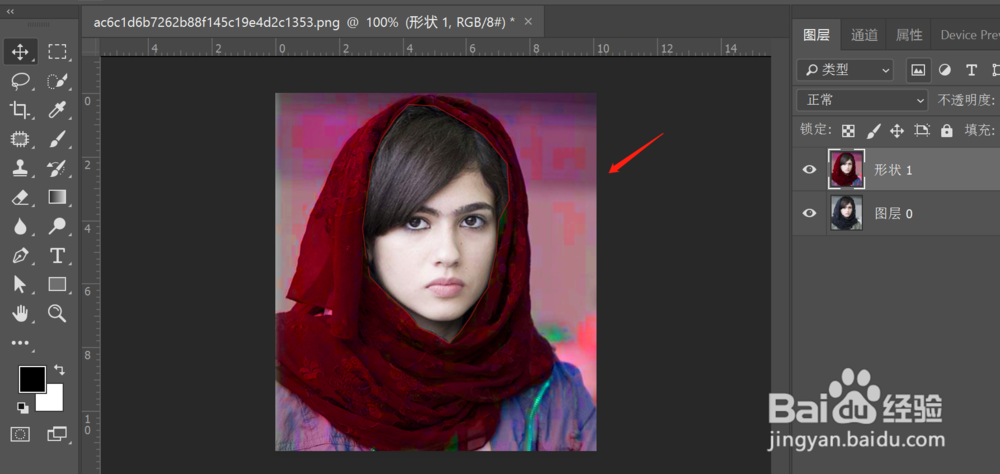Viewport: 1000px width, 474px height.
Task: Open the 类型 layer filter dropdown
Action: 845,70
